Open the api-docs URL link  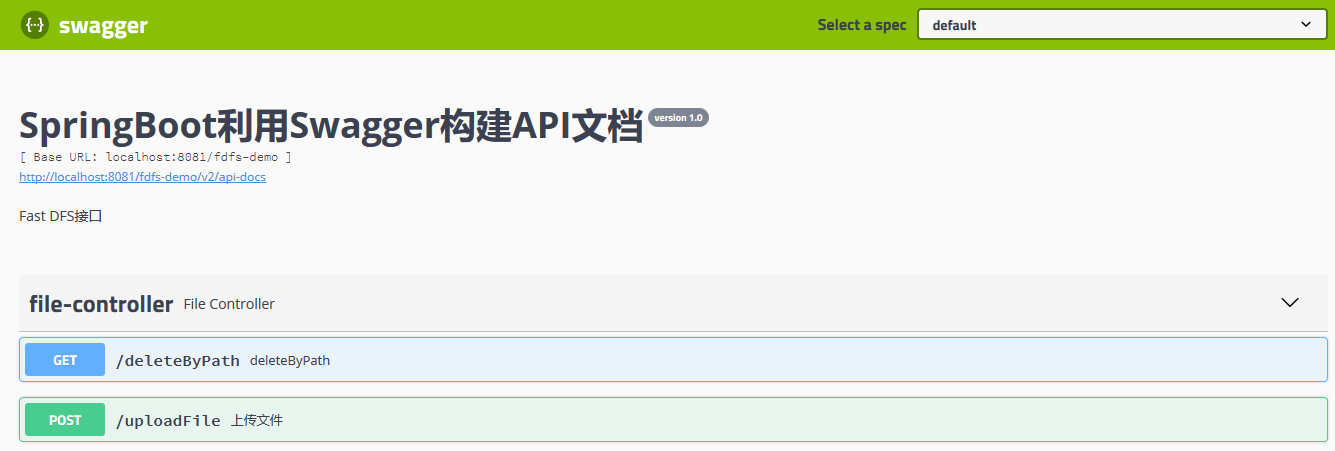point(142,177)
